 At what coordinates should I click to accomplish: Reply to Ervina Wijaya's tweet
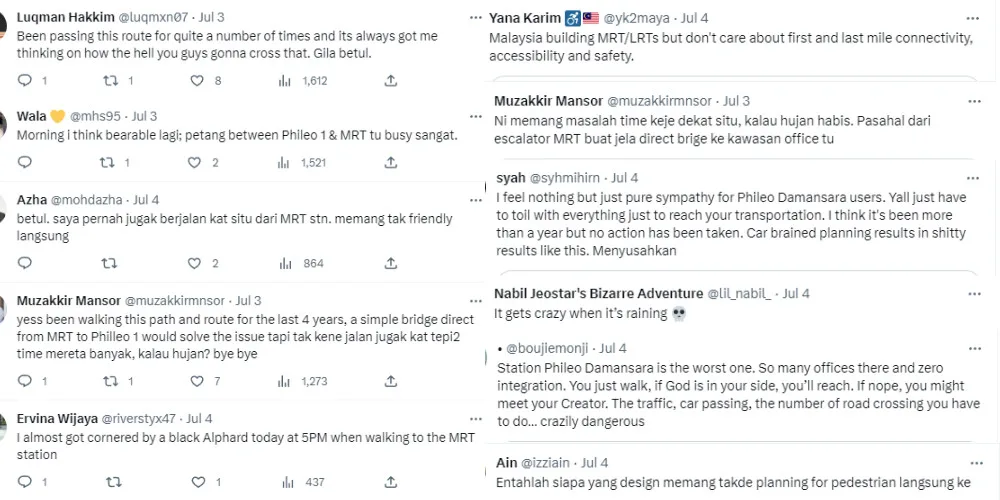tap(25, 482)
